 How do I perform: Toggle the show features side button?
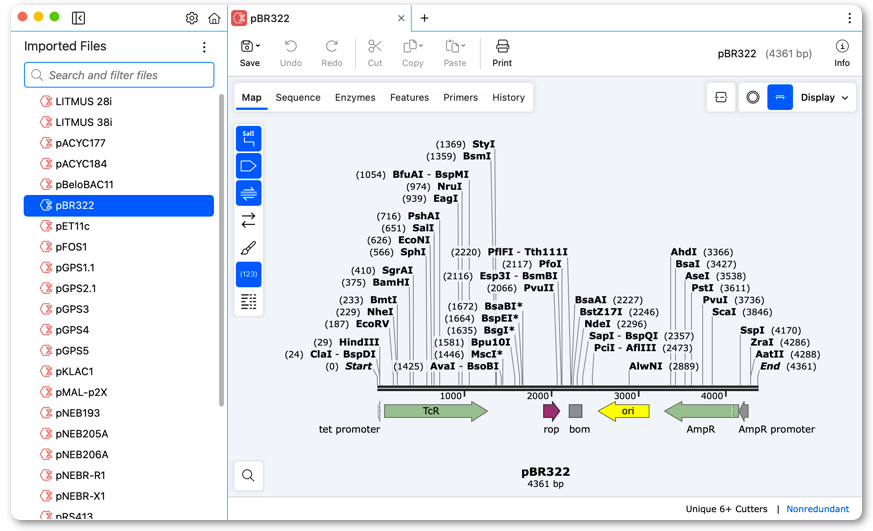point(248,166)
